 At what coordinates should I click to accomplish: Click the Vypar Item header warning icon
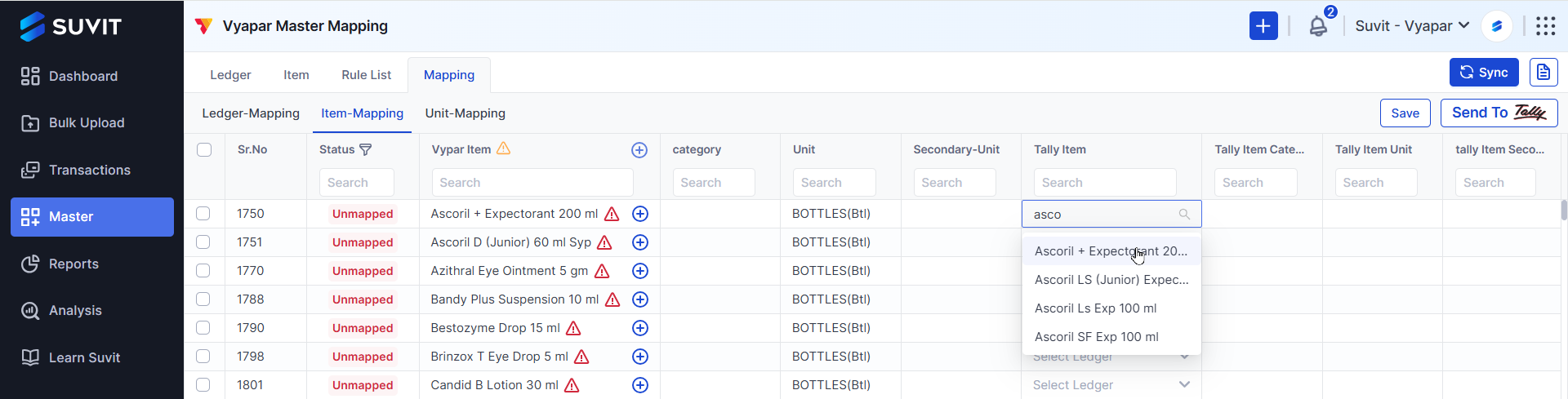[504, 149]
